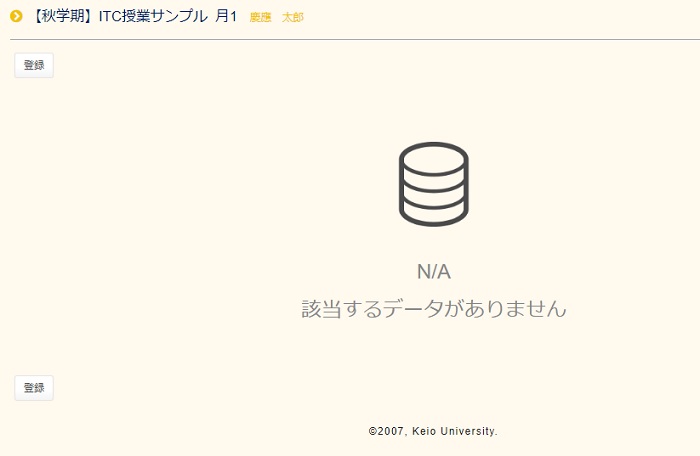Open the 慶應 surname link

click(260, 17)
